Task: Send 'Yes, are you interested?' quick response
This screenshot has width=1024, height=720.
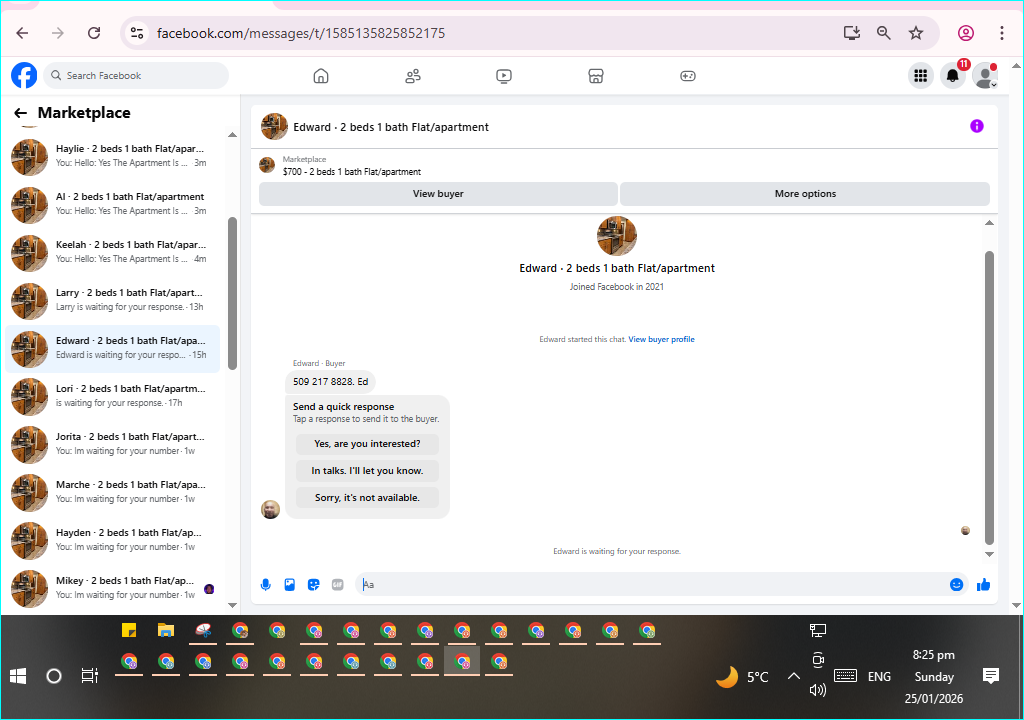Action: tap(367, 444)
